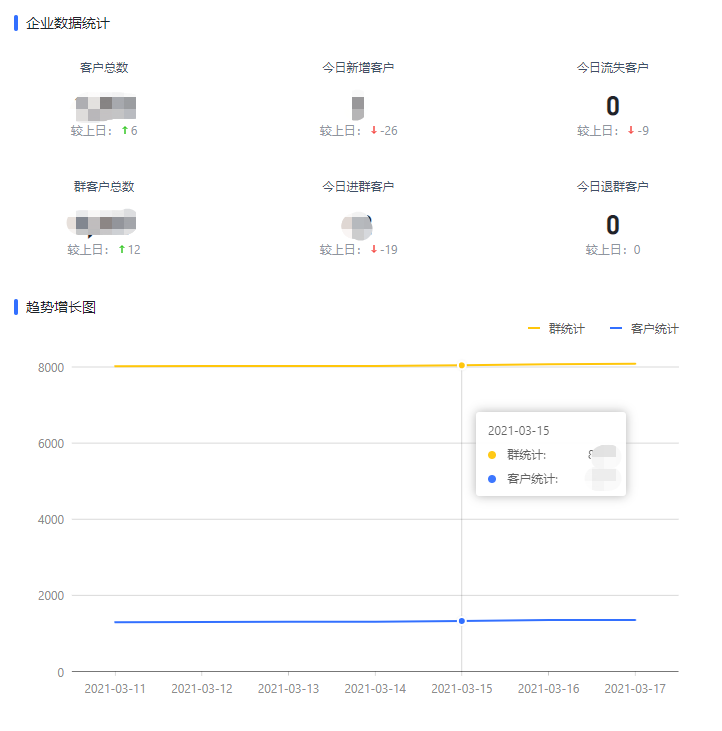The height and width of the screenshot is (731, 722).
Task: Click the red down arrow beside -26
Action: click(x=373, y=131)
